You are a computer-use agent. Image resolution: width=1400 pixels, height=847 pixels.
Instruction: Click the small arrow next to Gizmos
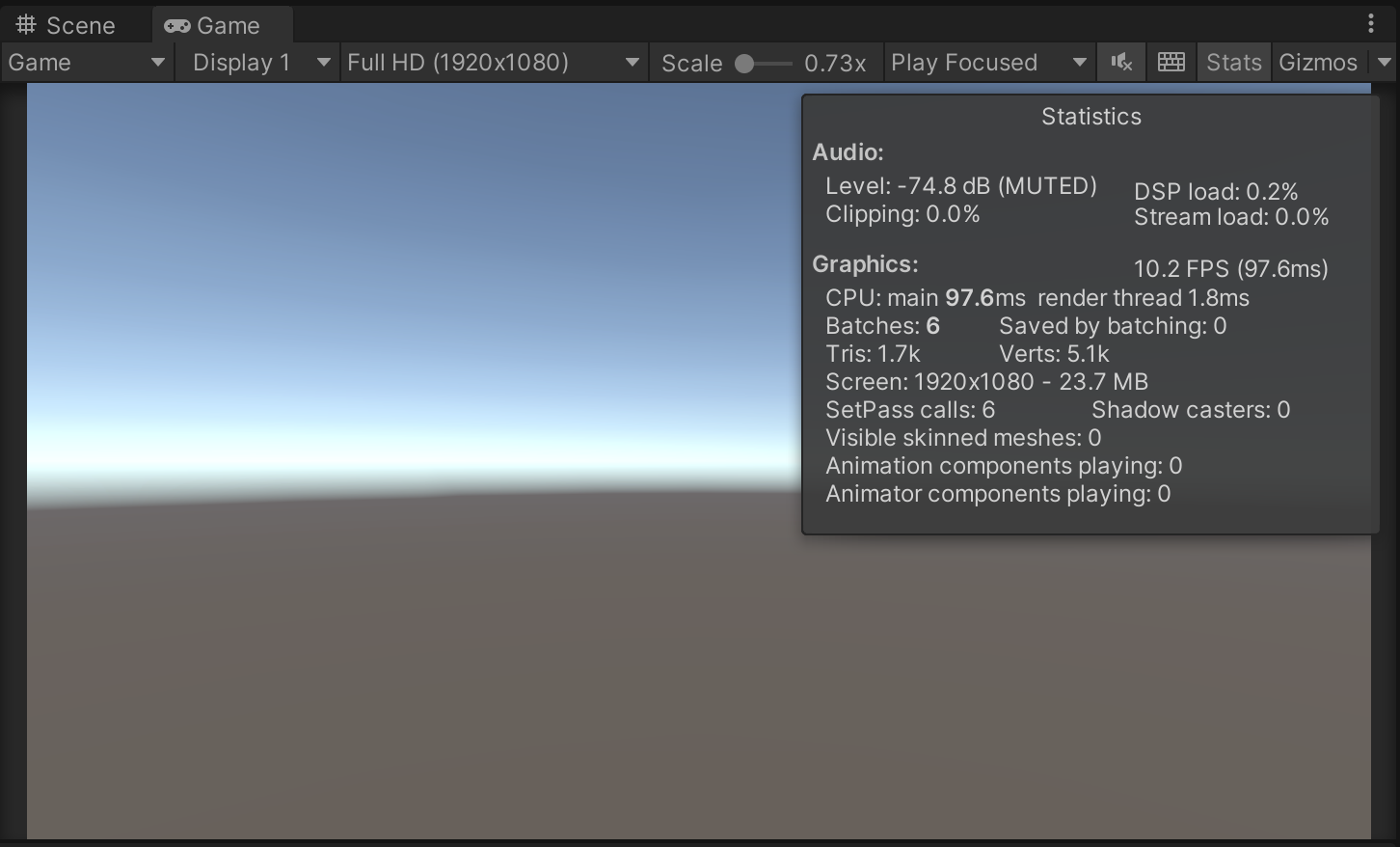click(1385, 63)
